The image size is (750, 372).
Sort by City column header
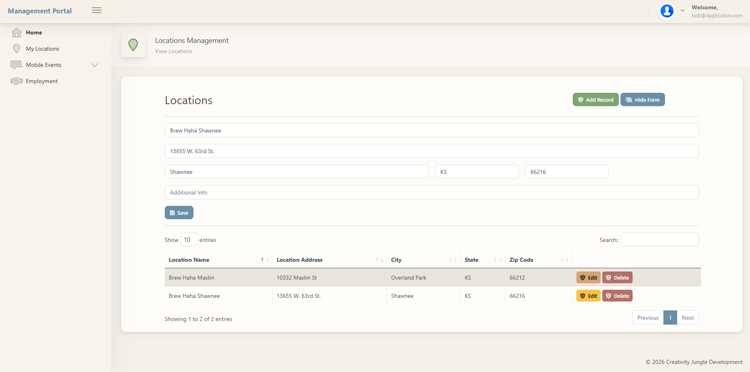point(423,260)
